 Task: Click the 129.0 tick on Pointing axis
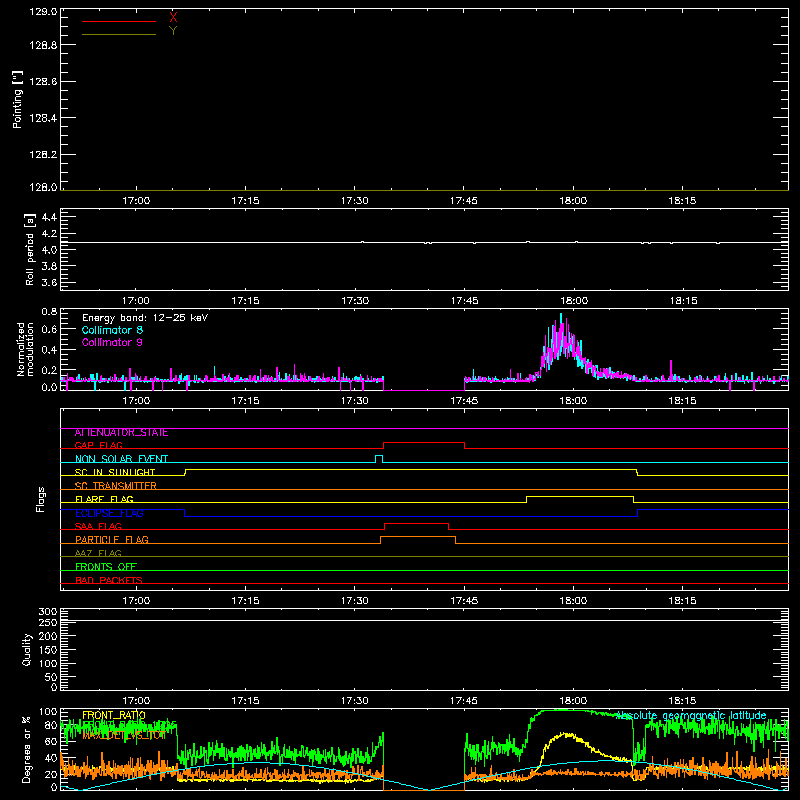point(43,11)
